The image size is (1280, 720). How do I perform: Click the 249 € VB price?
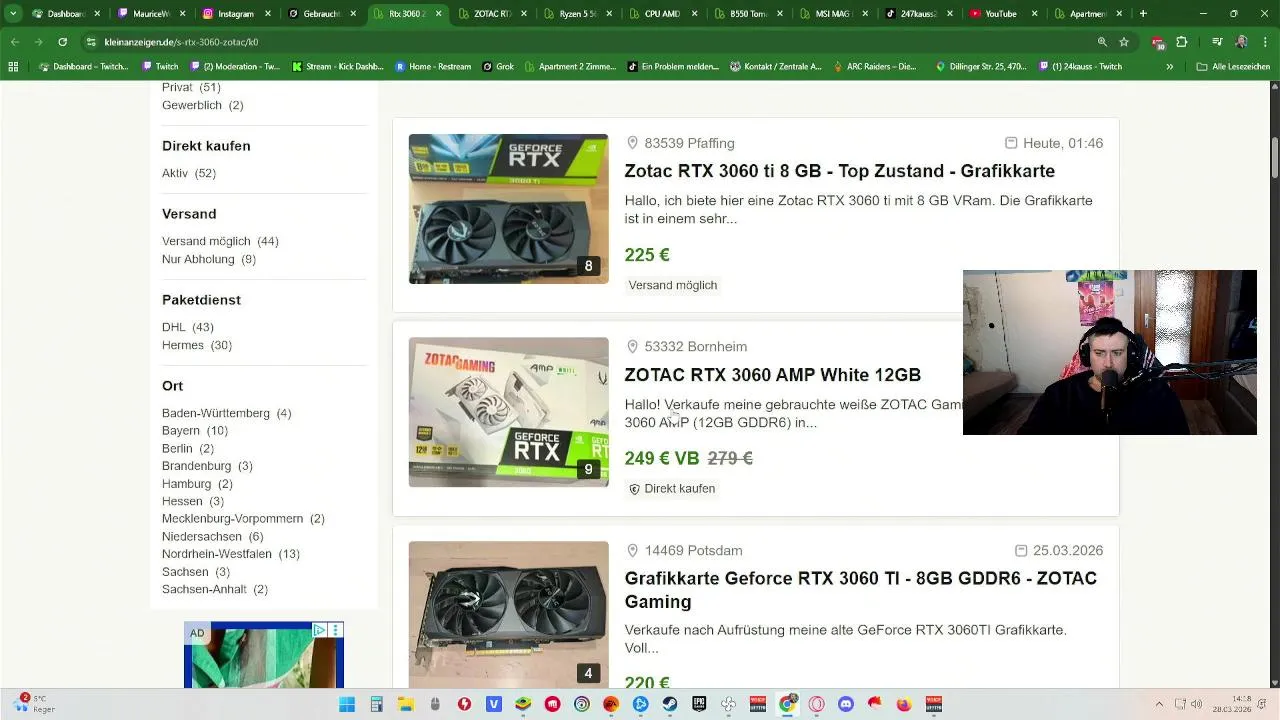coord(662,458)
